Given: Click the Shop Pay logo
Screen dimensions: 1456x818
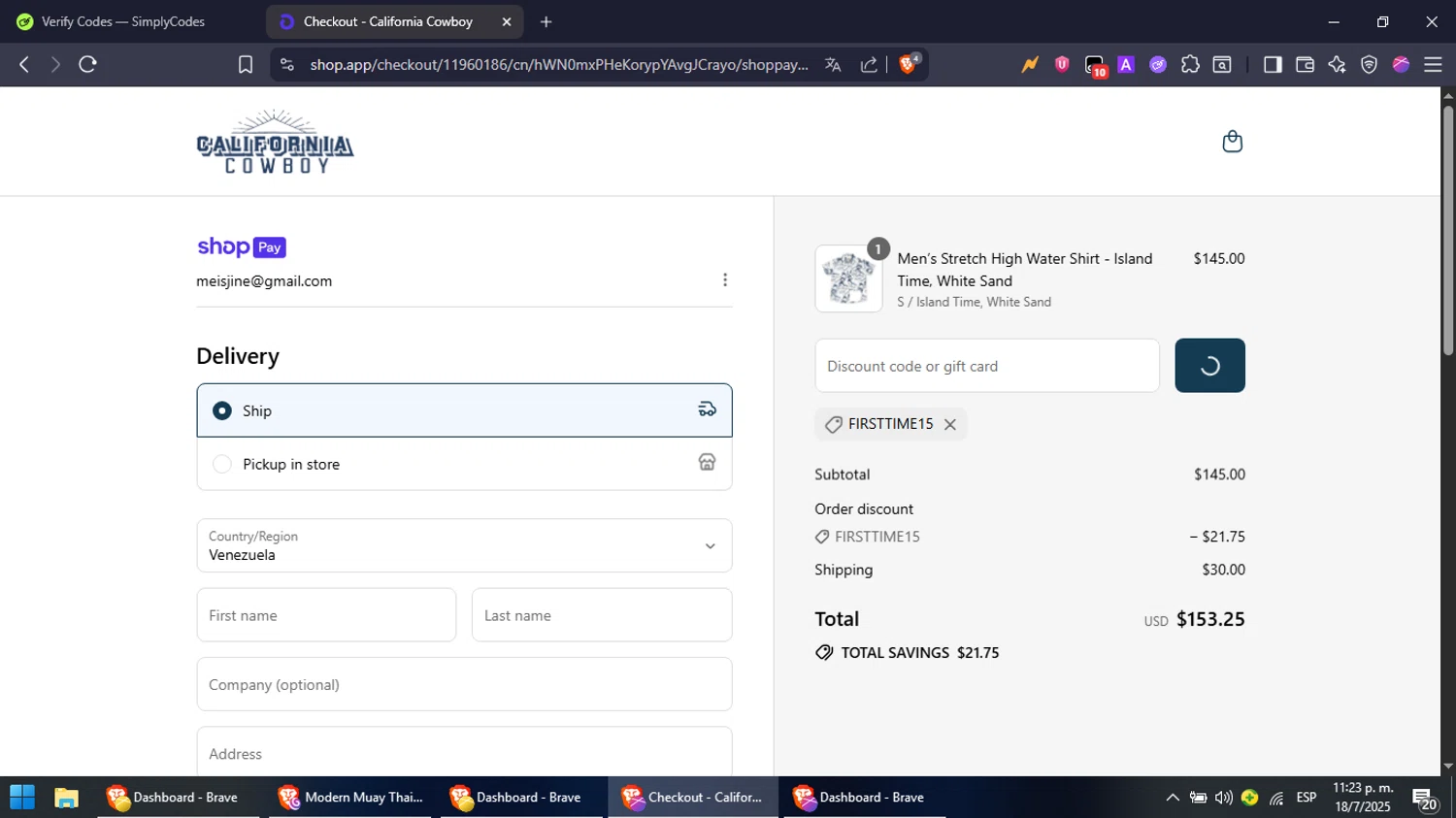Looking at the screenshot, I should tap(242, 246).
